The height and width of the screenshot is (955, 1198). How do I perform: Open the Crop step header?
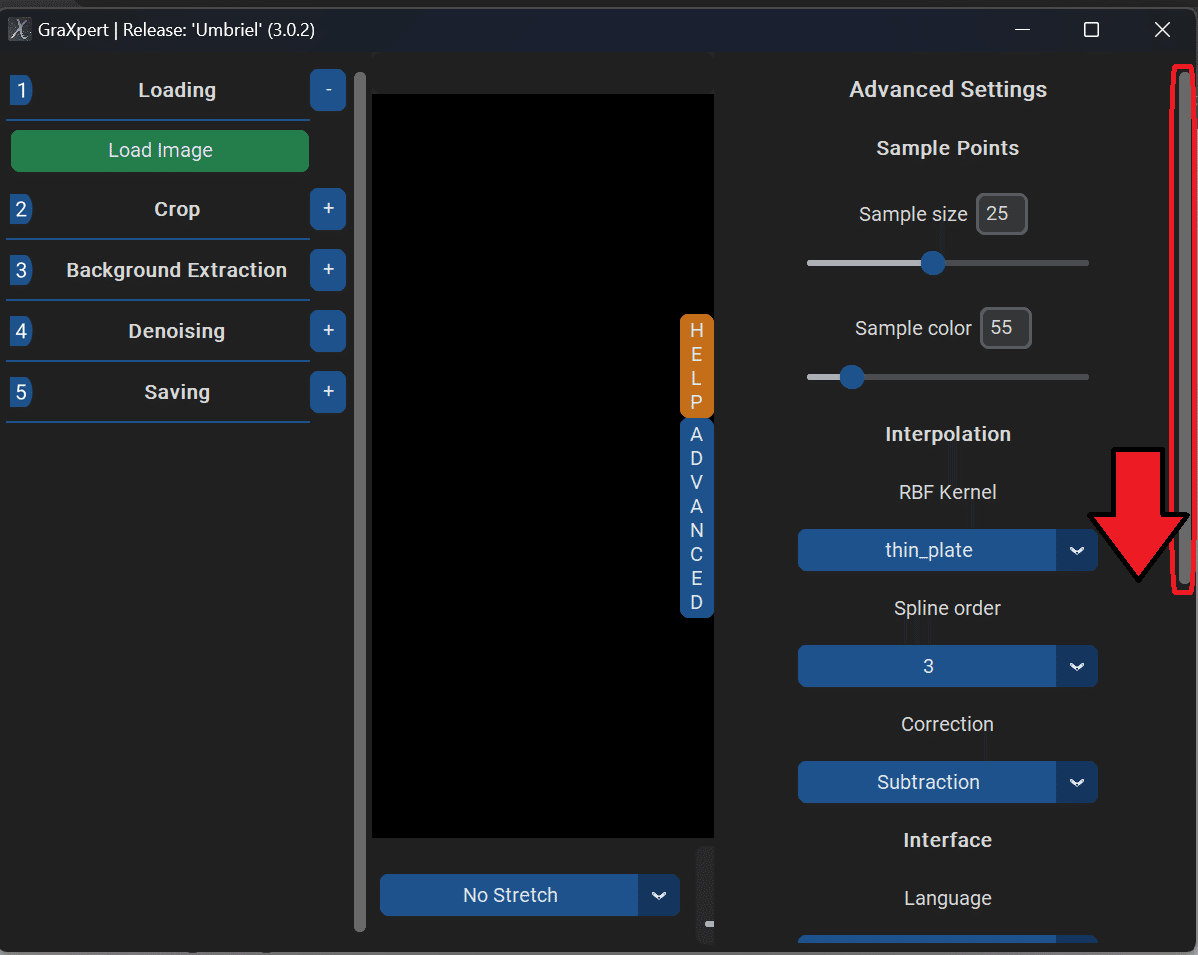coord(177,209)
